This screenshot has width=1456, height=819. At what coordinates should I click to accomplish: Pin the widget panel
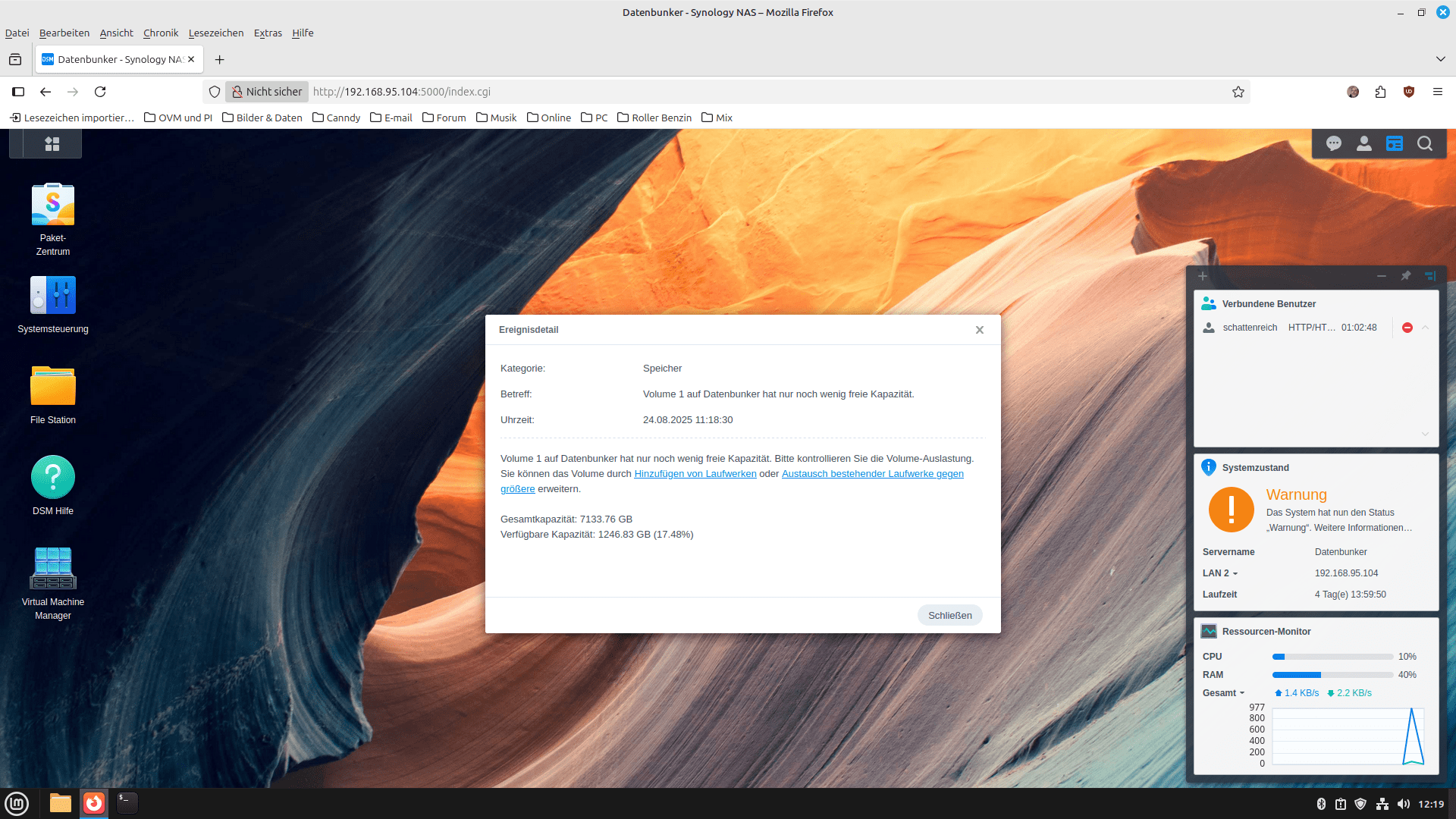[1406, 276]
